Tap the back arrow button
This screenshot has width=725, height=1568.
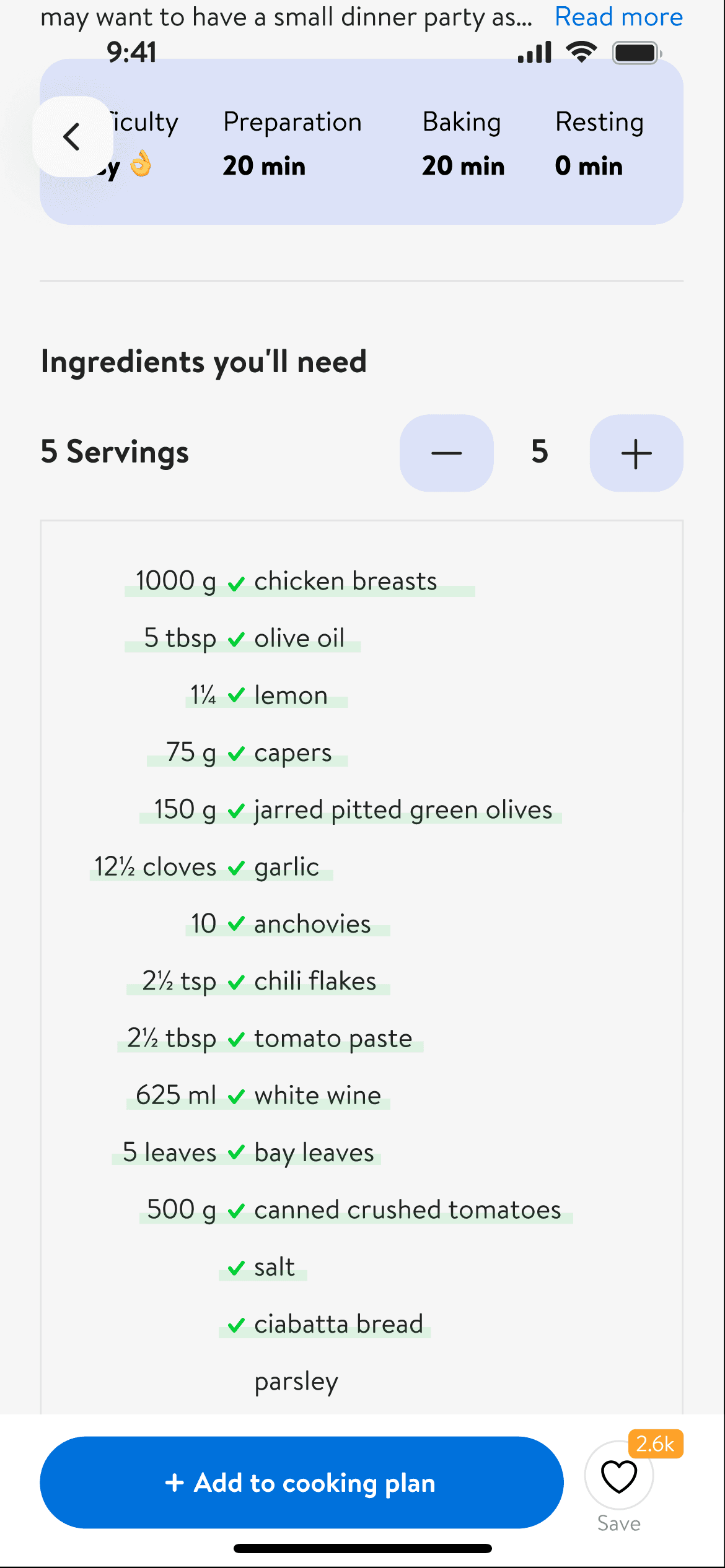72,136
